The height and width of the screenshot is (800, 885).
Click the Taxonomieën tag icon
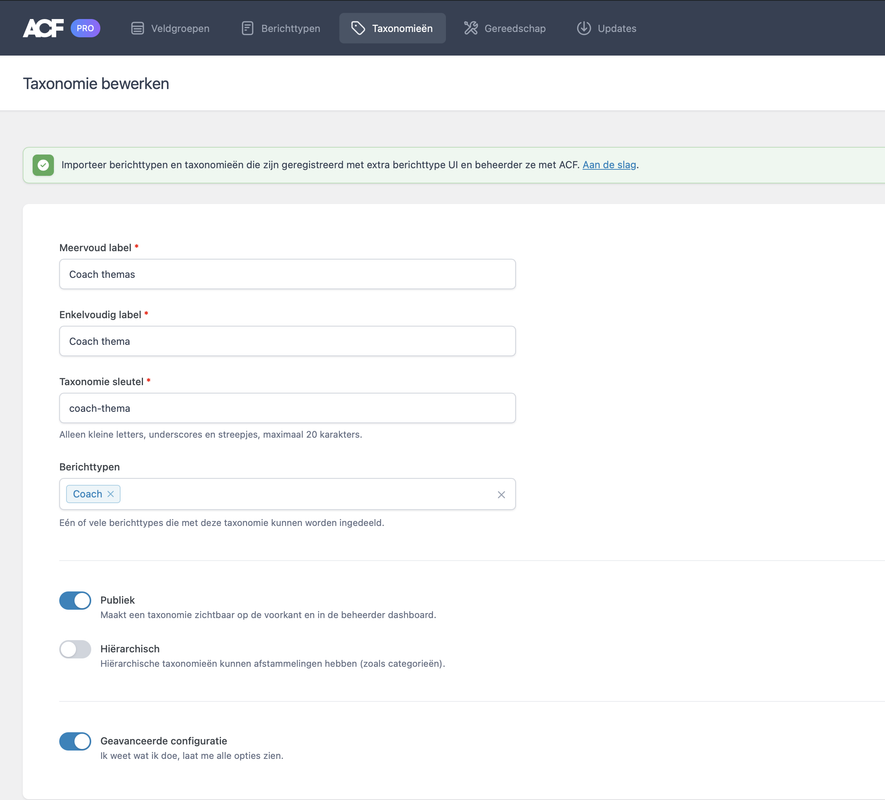click(x=358, y=28)
